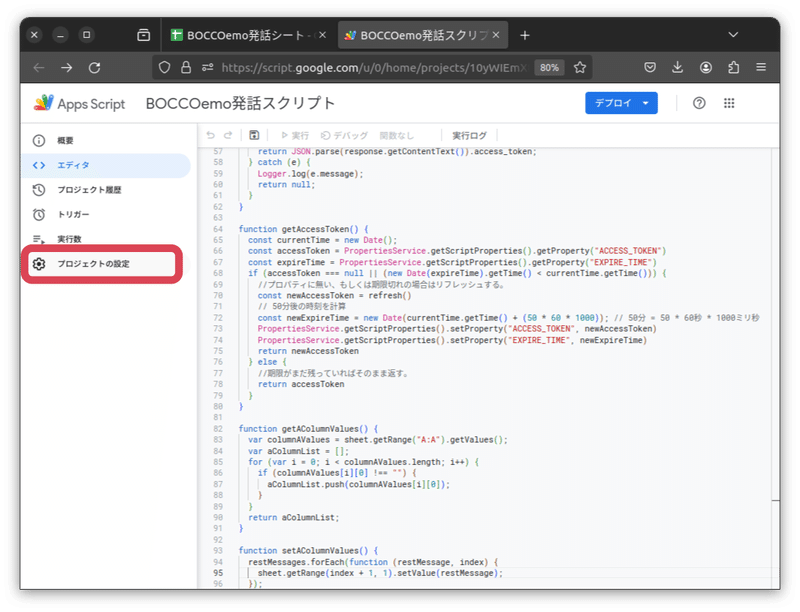The height and width of the screenshot is (612, 800).
Task: Click the return accessToken code line
Action: tap(301, 384)
